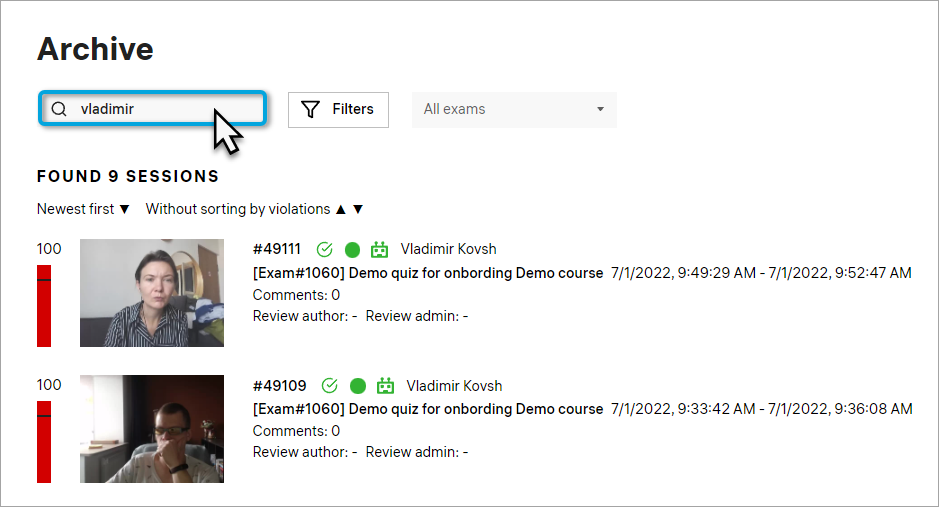Click exam title of session #49111

pyautogui.click(x=428, y=272)
